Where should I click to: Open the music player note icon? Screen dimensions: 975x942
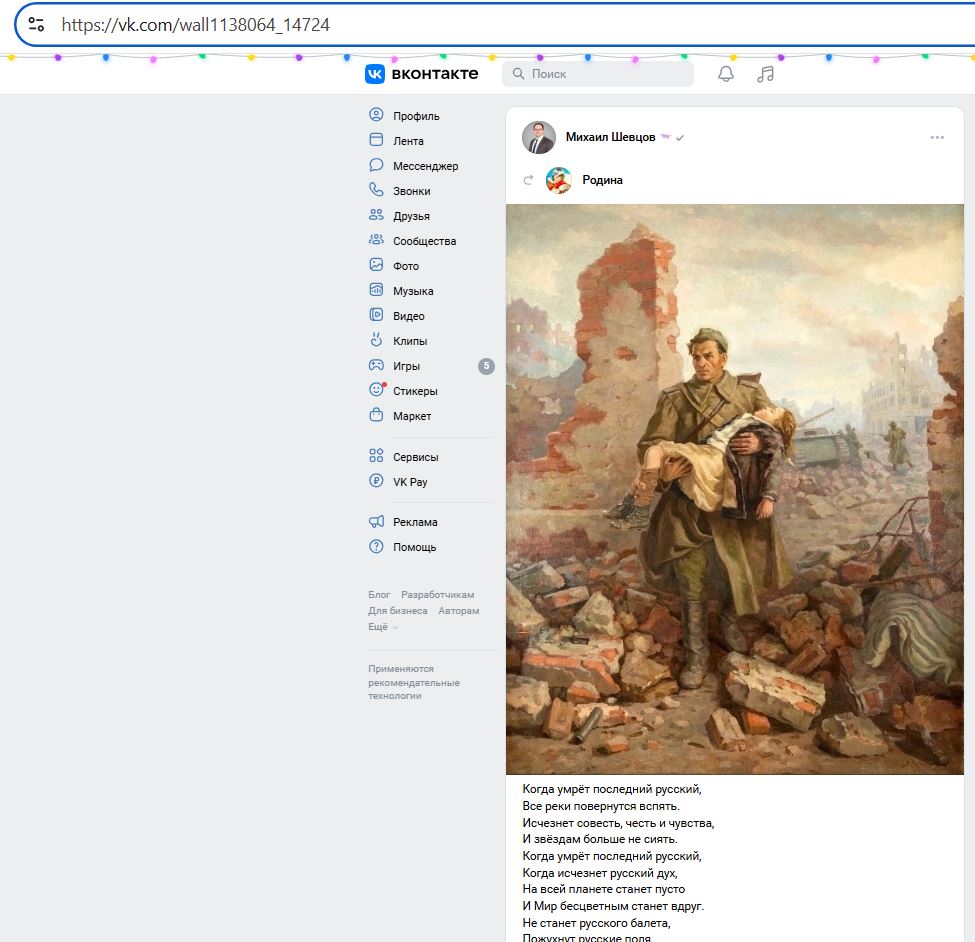pos(765,74)
